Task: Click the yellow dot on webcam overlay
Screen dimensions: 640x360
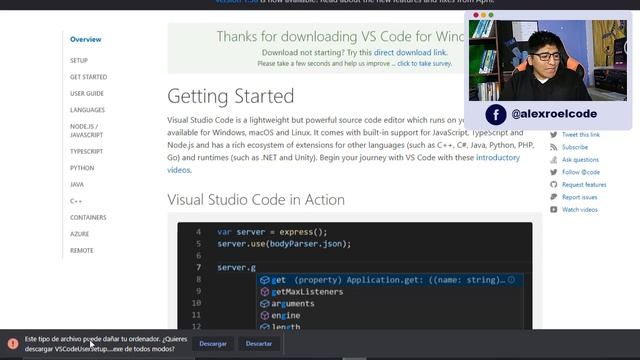Action: coord(483,15)
